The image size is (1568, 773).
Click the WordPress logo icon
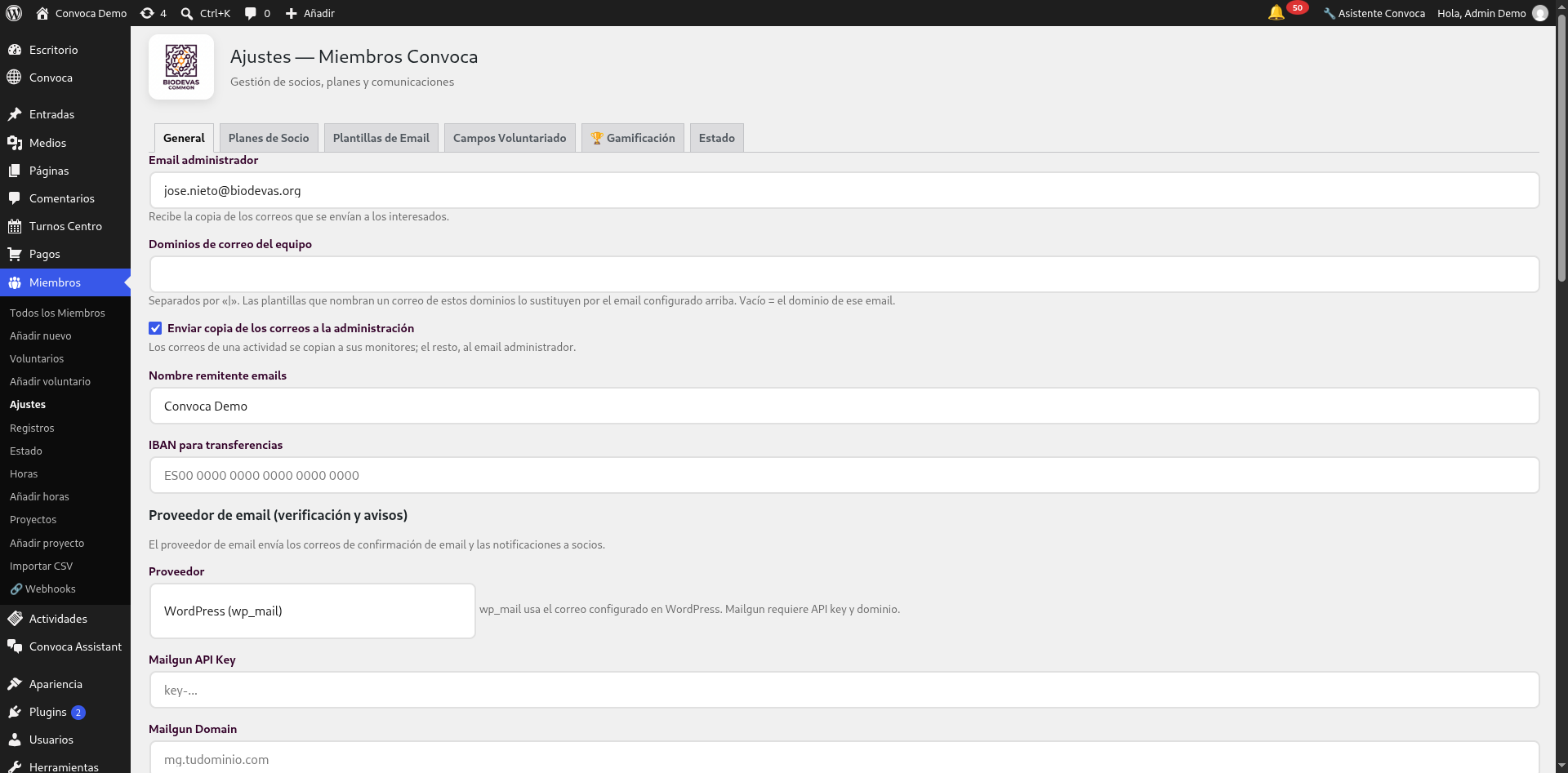pos(14,13)
